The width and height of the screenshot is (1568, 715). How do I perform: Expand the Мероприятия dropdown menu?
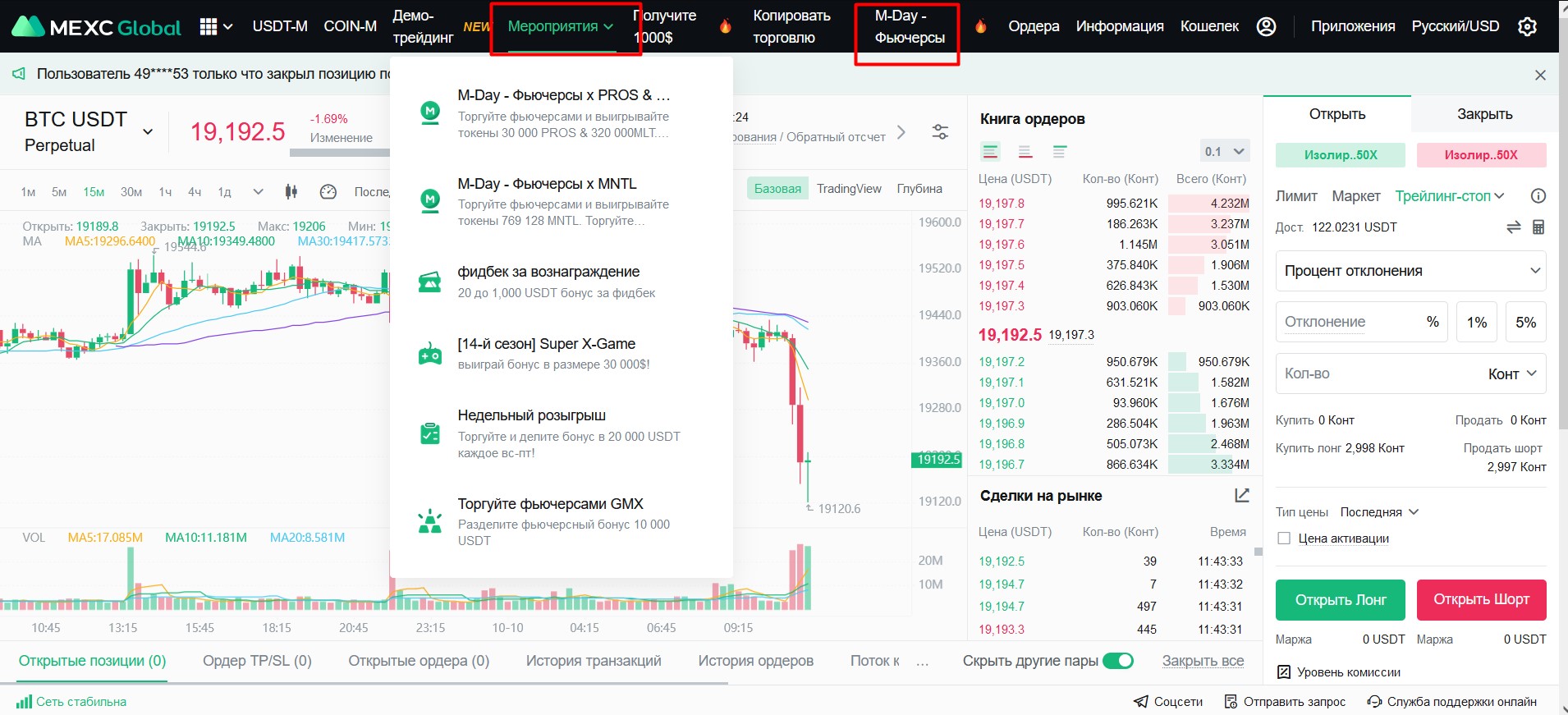pyautogui.click(x=561, y=26)
